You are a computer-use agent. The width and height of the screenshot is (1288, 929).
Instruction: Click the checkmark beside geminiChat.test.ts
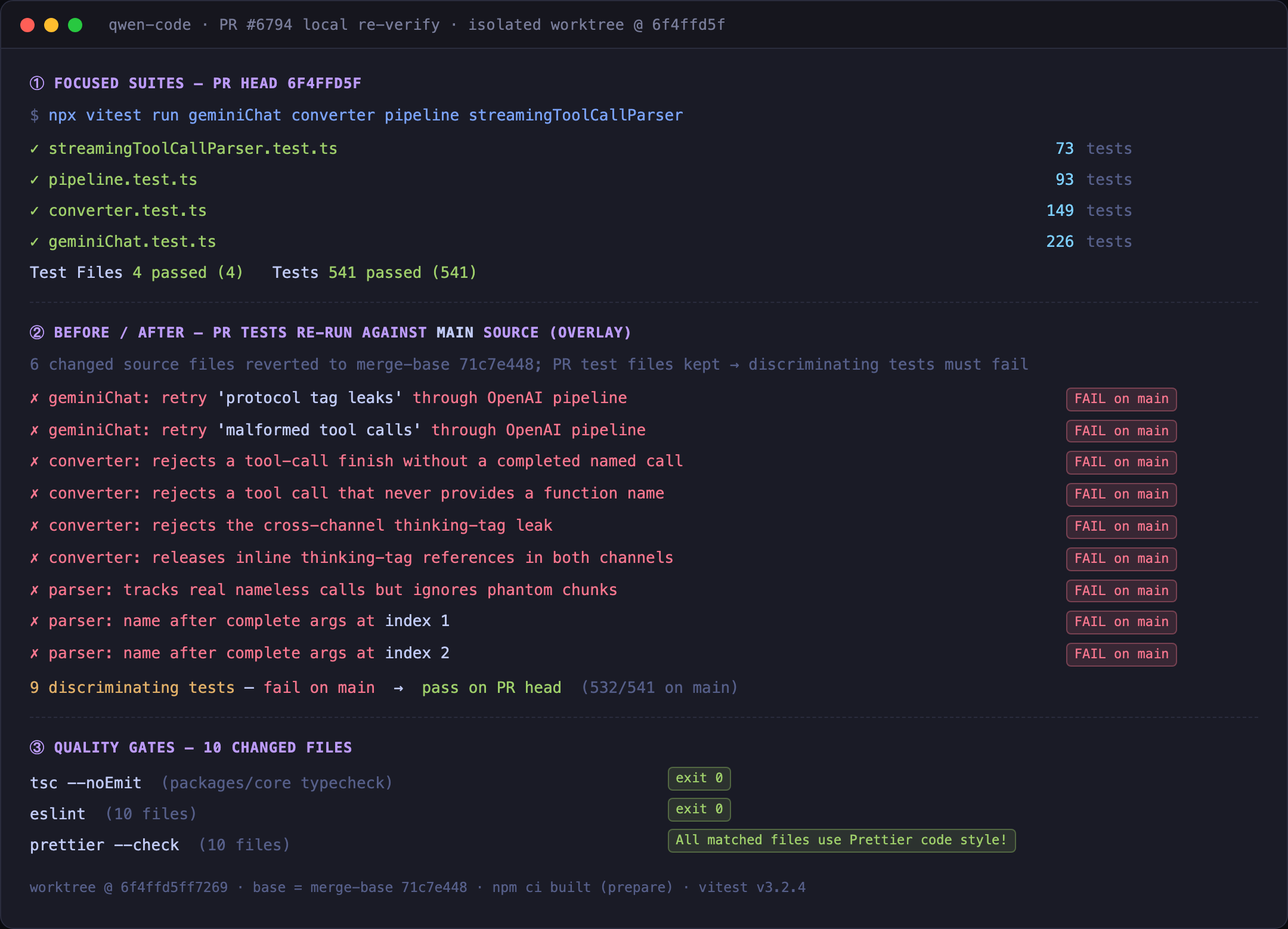point(35,241)
